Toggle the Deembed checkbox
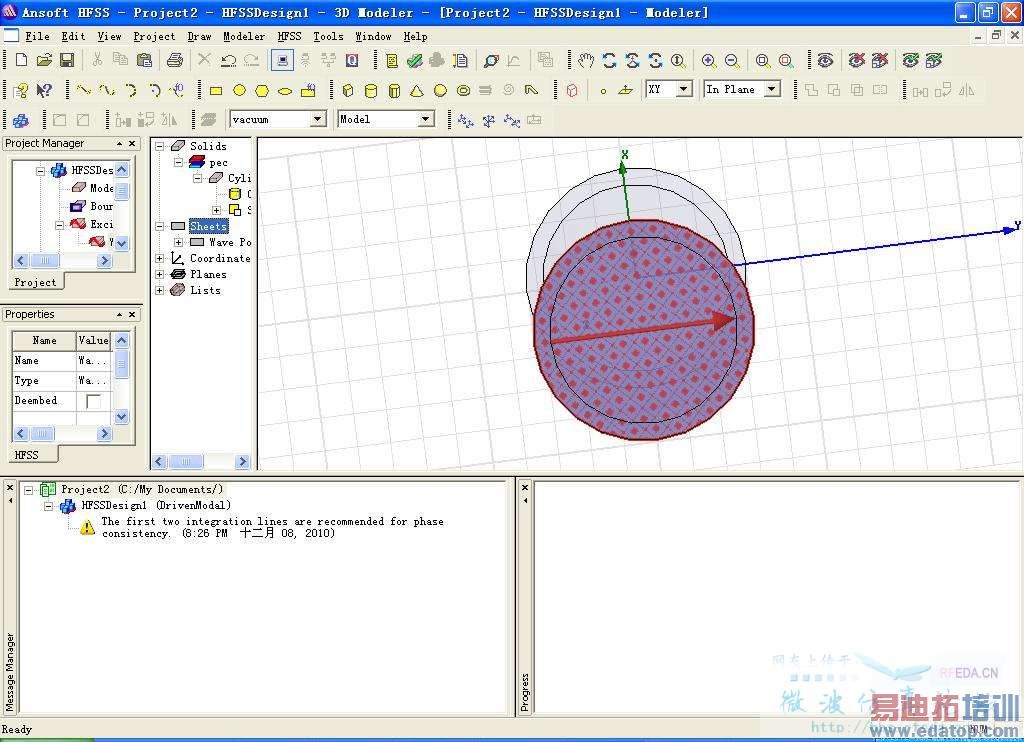Image resolution: width=1024 pixels, height=742 pixels. tap(93, 401)
